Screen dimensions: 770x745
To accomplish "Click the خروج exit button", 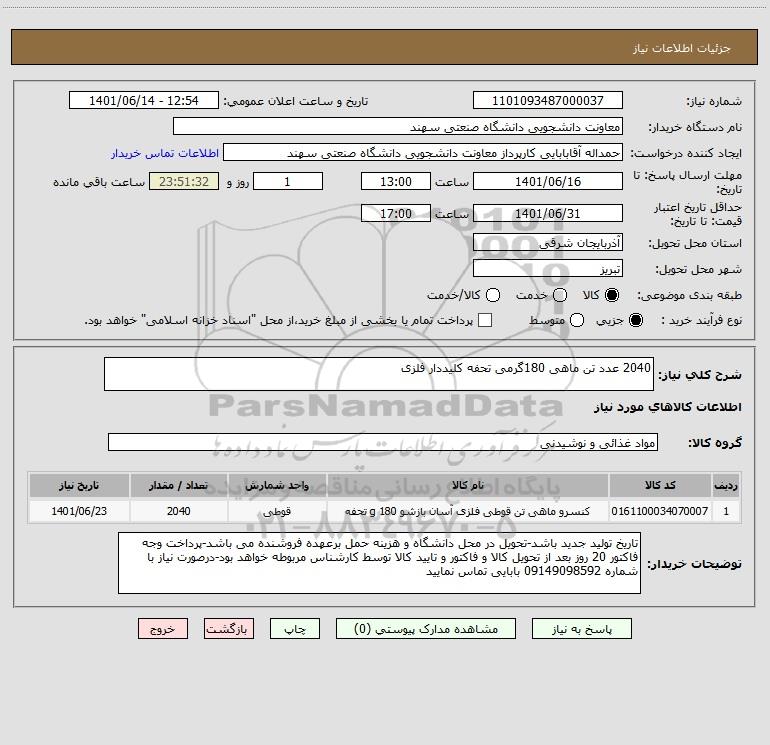I will pyautogui.click(x=163, y=629).
